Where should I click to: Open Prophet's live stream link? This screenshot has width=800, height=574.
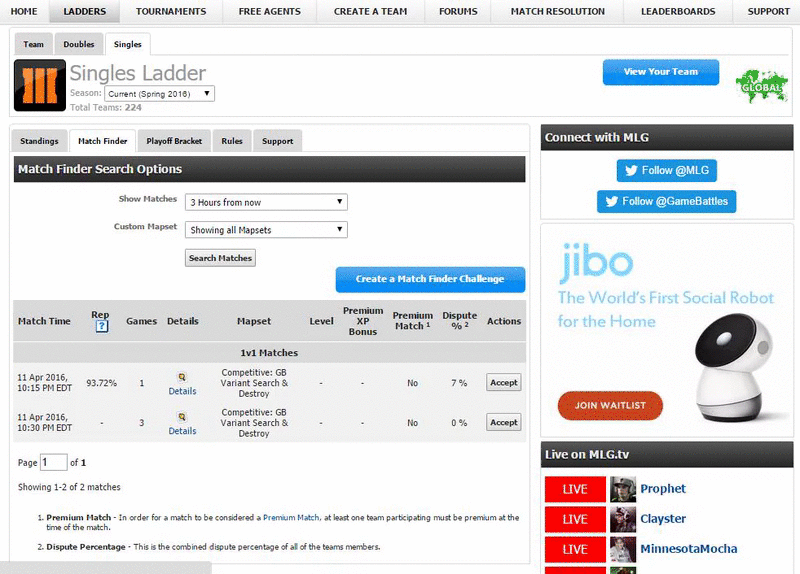(x=663, y=489)
